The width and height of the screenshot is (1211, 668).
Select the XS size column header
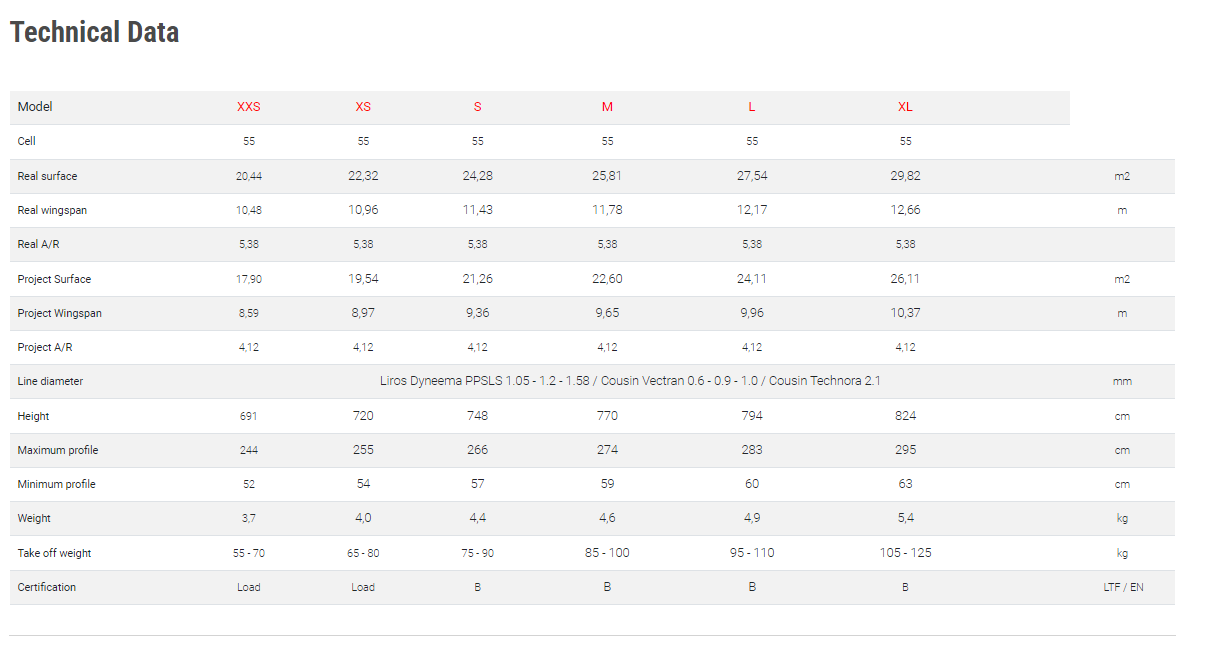point(363,107)
